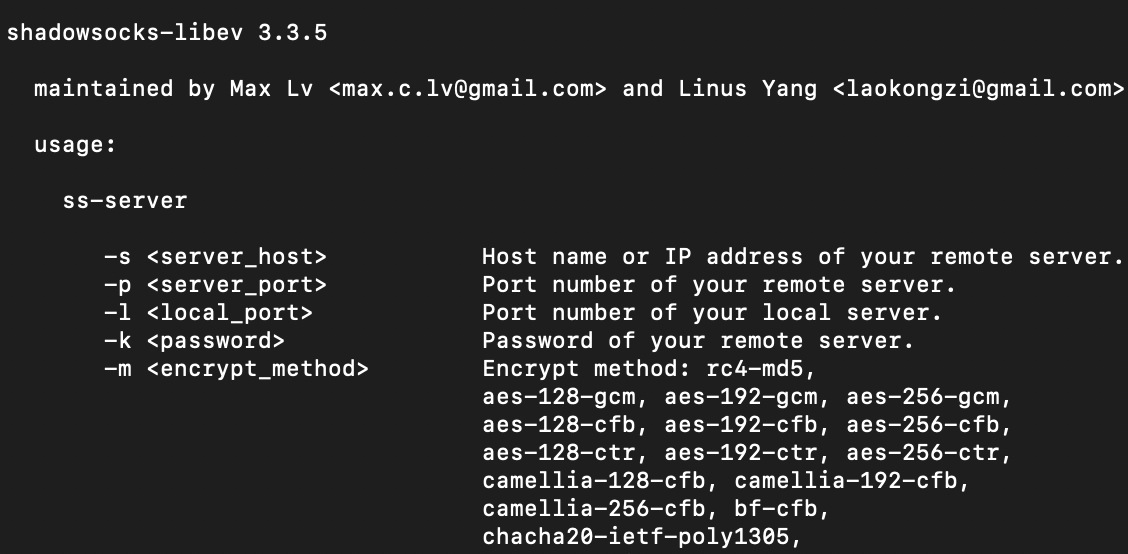Click the -k <password> option

pyautogui.click(x=195, y=341)
